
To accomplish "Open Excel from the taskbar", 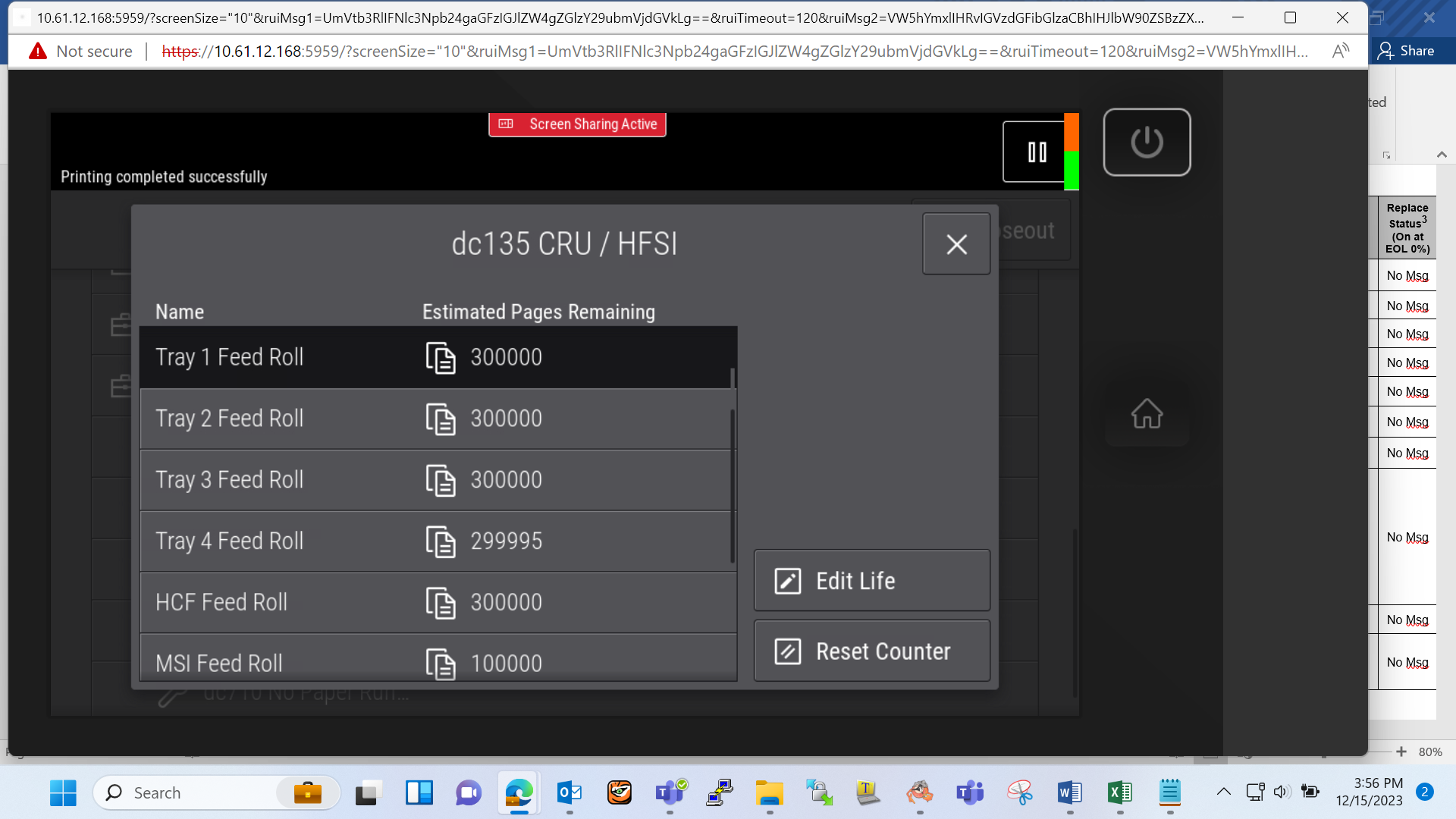I will (x=1119, y=793).
